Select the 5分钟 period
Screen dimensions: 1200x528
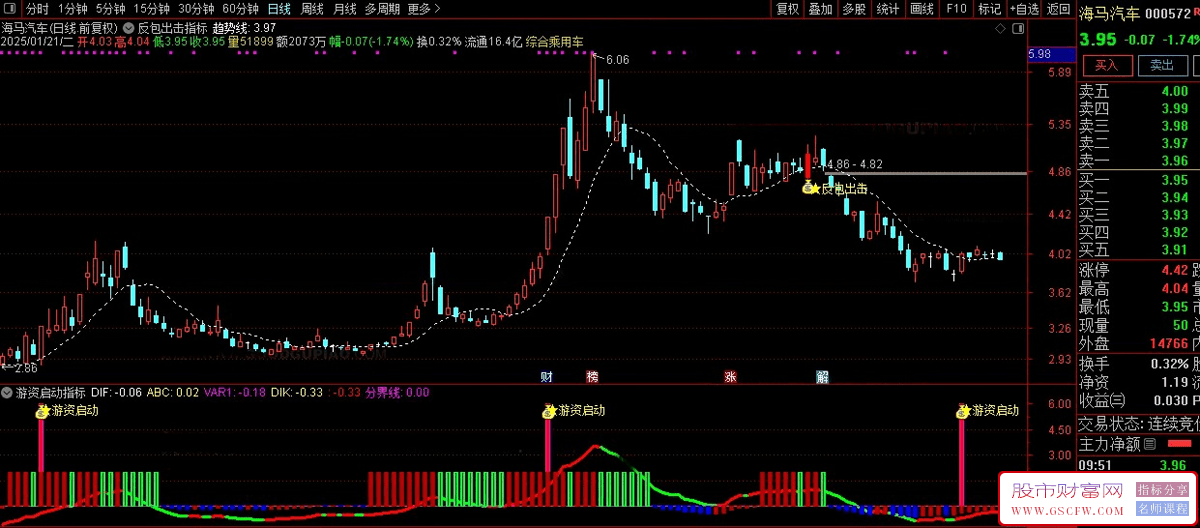pyautogui.click(x=111, y=9)
